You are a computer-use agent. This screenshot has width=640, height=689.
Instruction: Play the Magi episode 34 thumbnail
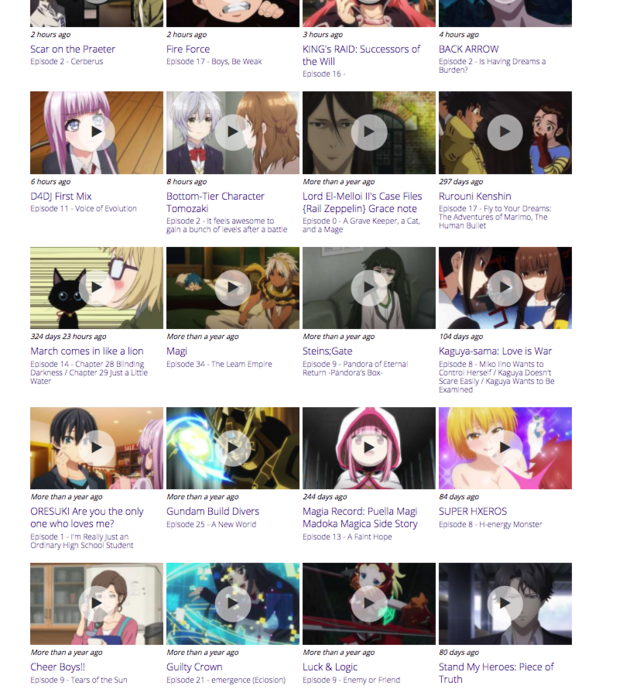pos(233,288)
